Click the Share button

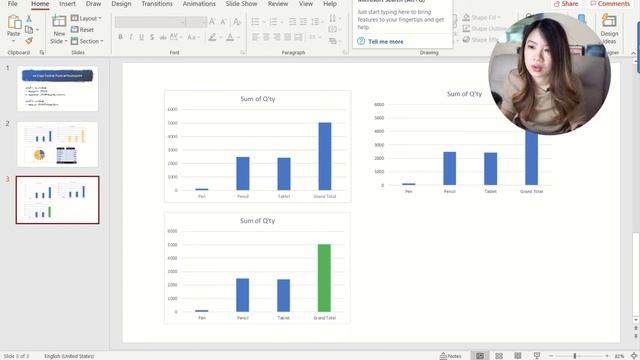566,4
